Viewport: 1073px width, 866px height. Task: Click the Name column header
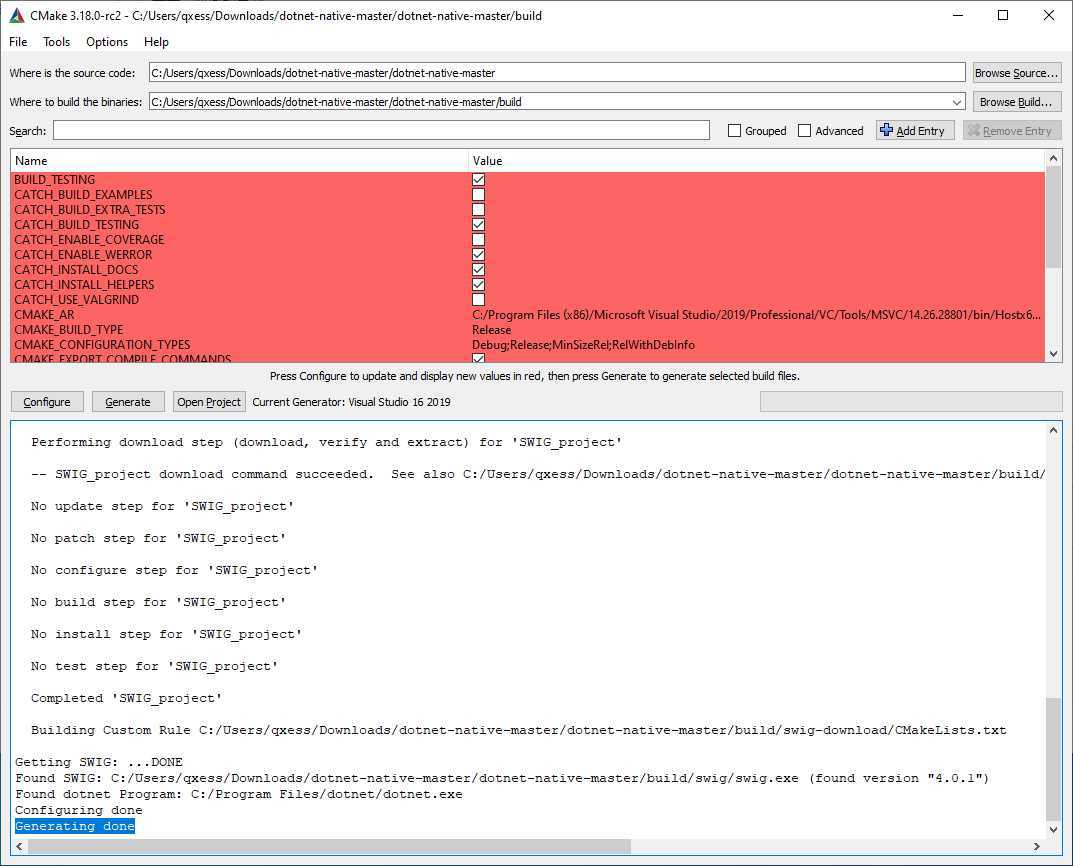tap(240, 161)
